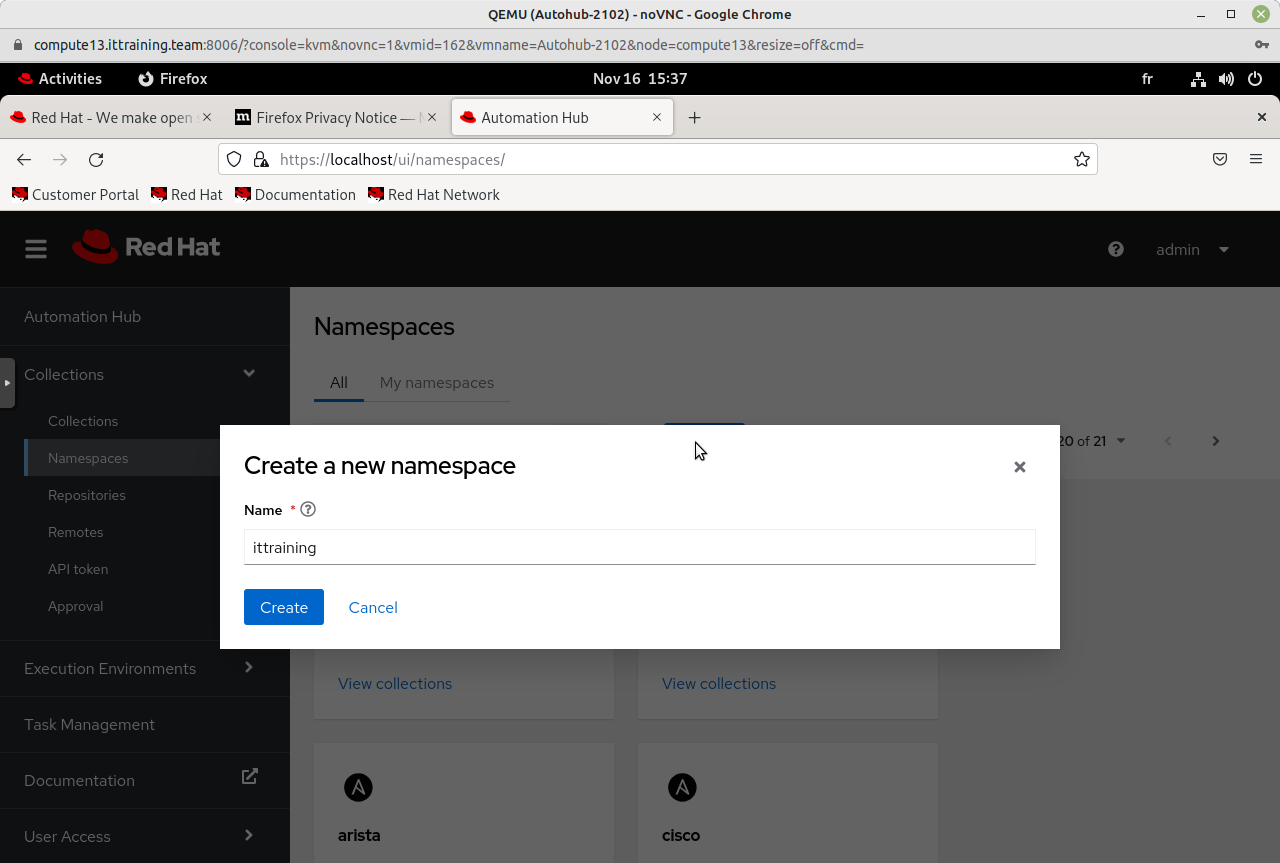Open Repositories in sidebar
The width and height of the screenshot is (1280, 863).
click(87, 495)
